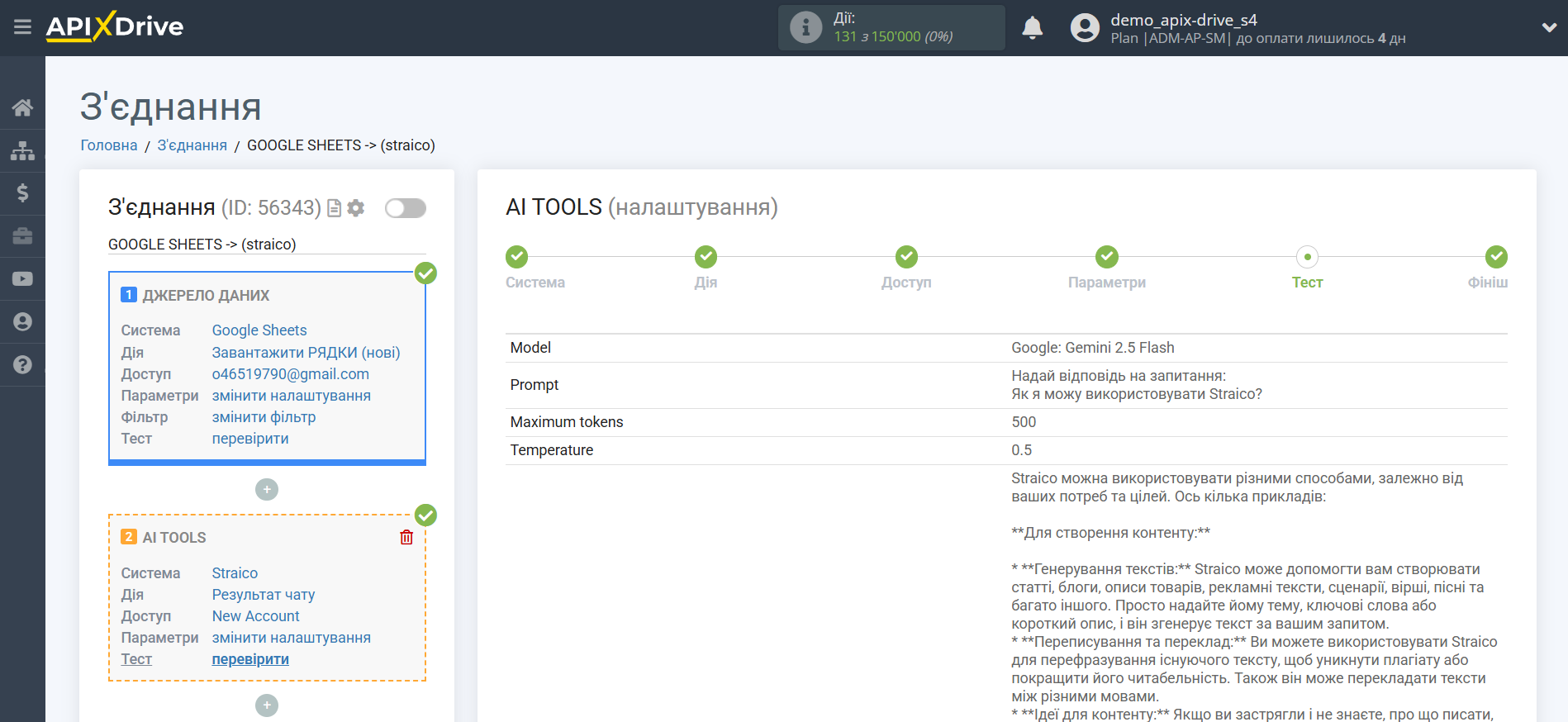Toggle the connection on/off switch
The image size is (1568, 722).
[405, 208]
